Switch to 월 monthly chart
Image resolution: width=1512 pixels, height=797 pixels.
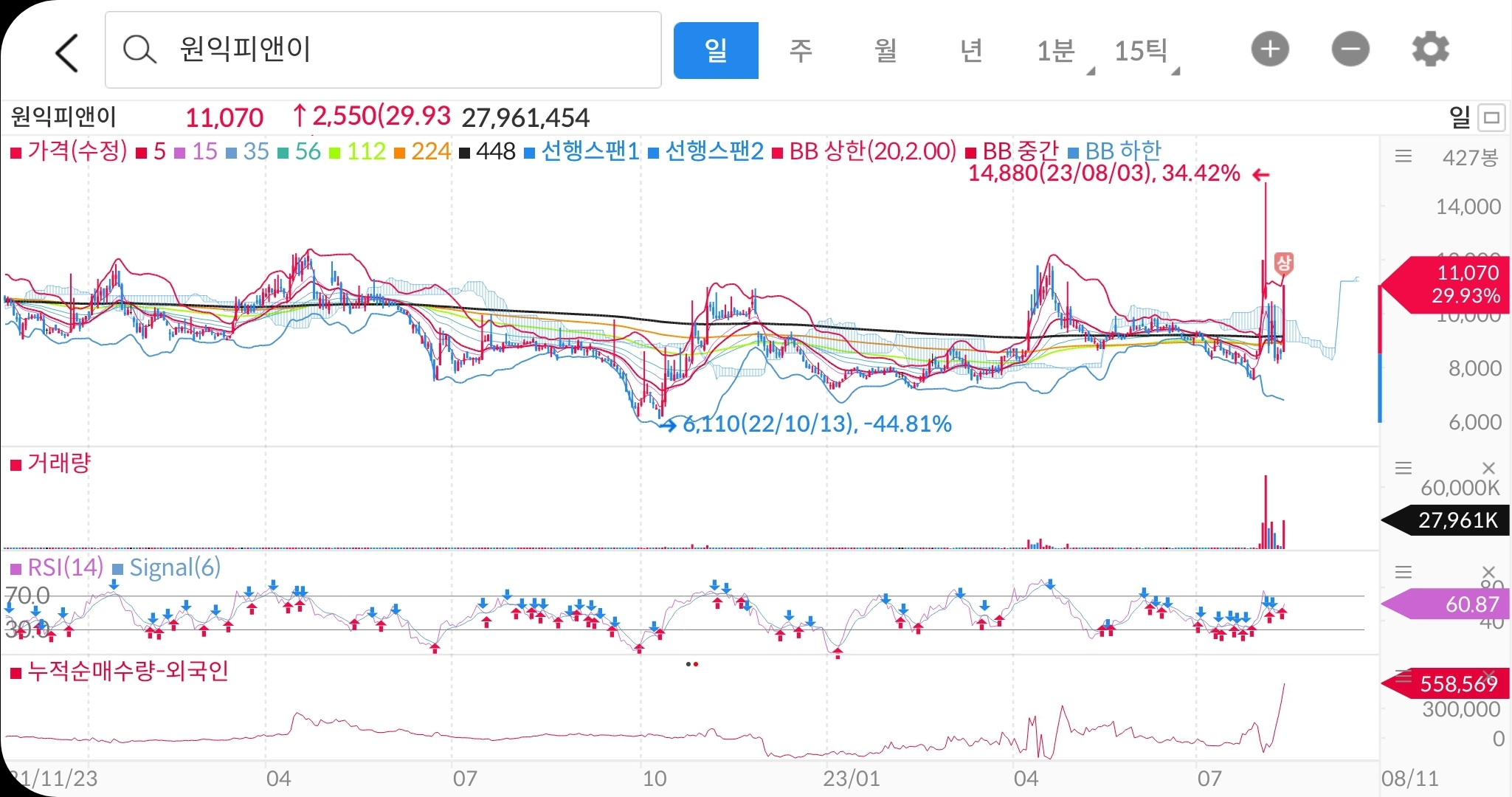click(886, 50)
